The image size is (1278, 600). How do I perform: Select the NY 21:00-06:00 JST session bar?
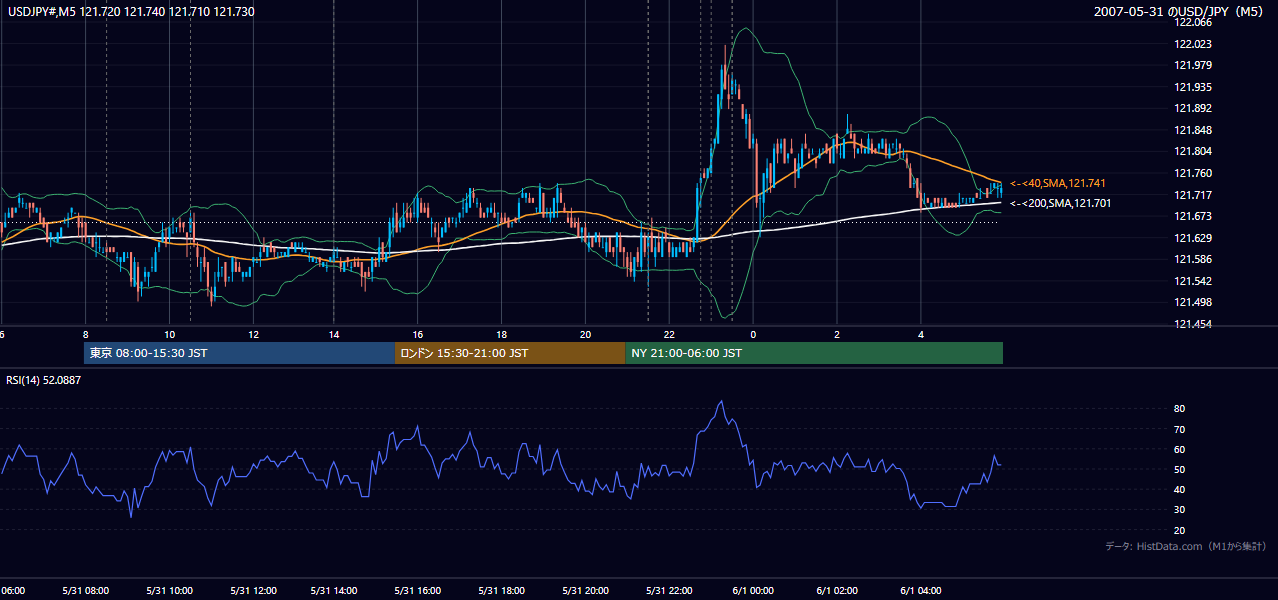pyautogui.click(x=814, y=353)
